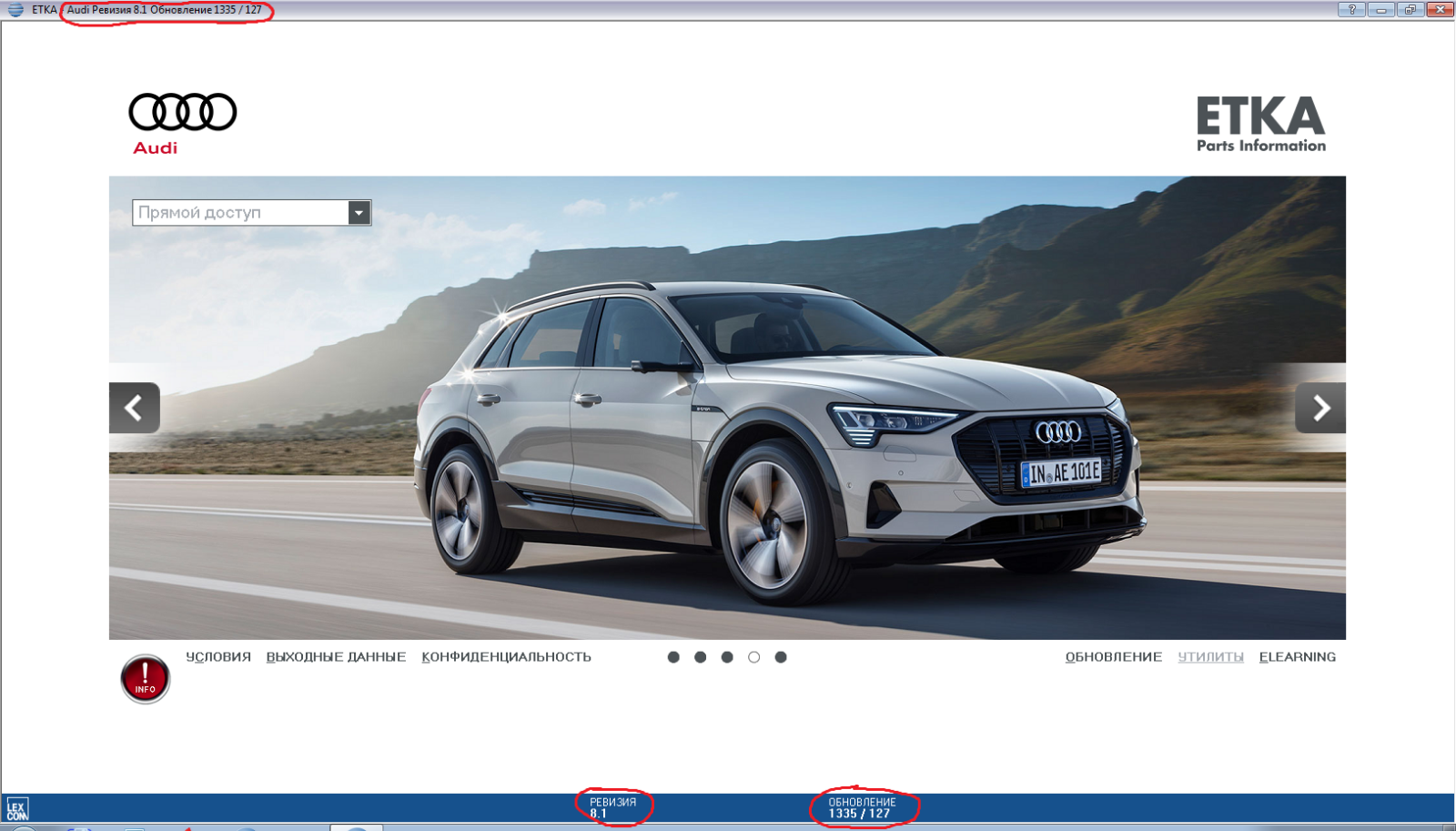Open the ELEARNING link
Screen dimensions: 1456x831
coord(1297,657)
